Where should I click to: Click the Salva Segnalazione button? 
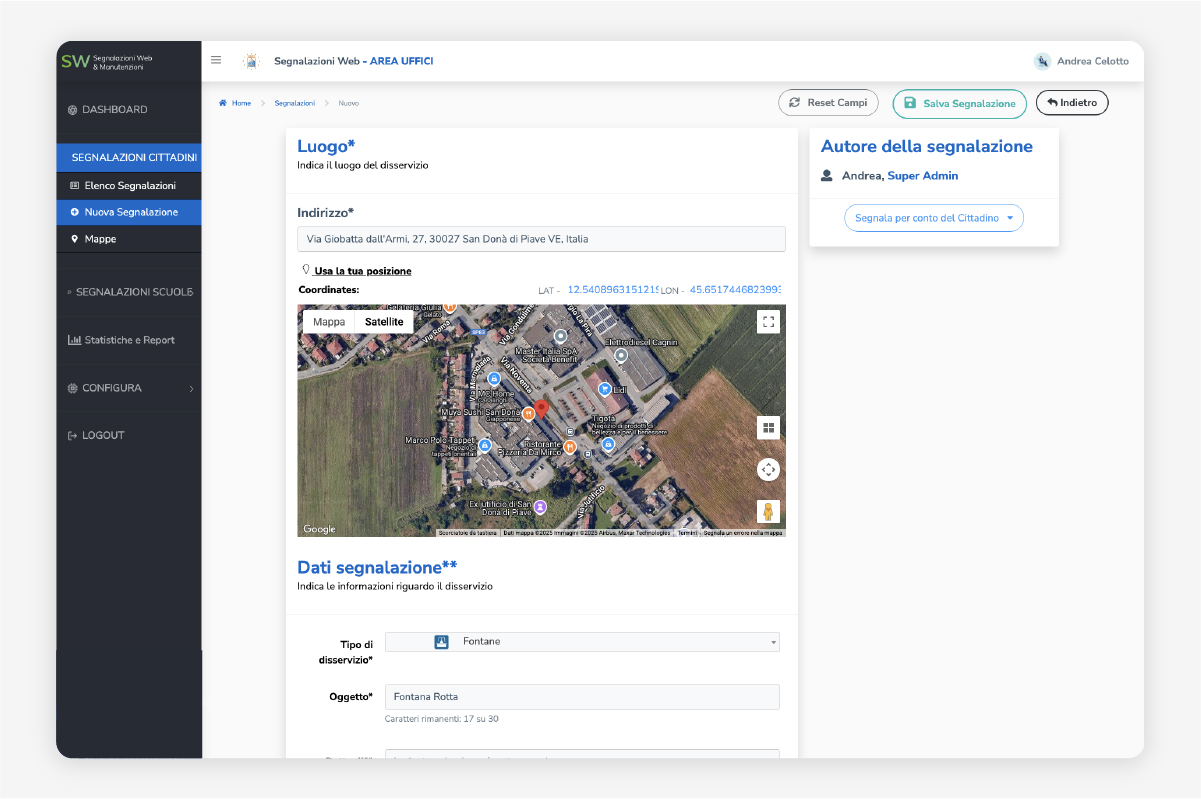pyautogui.click(x=959, y=104)
